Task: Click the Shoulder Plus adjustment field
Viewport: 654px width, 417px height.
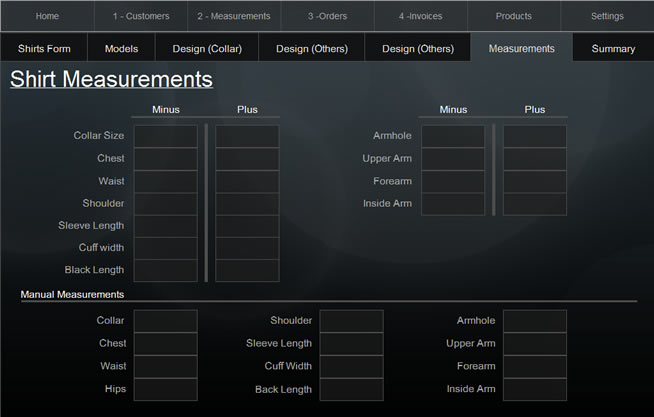Action: (247, 204)
